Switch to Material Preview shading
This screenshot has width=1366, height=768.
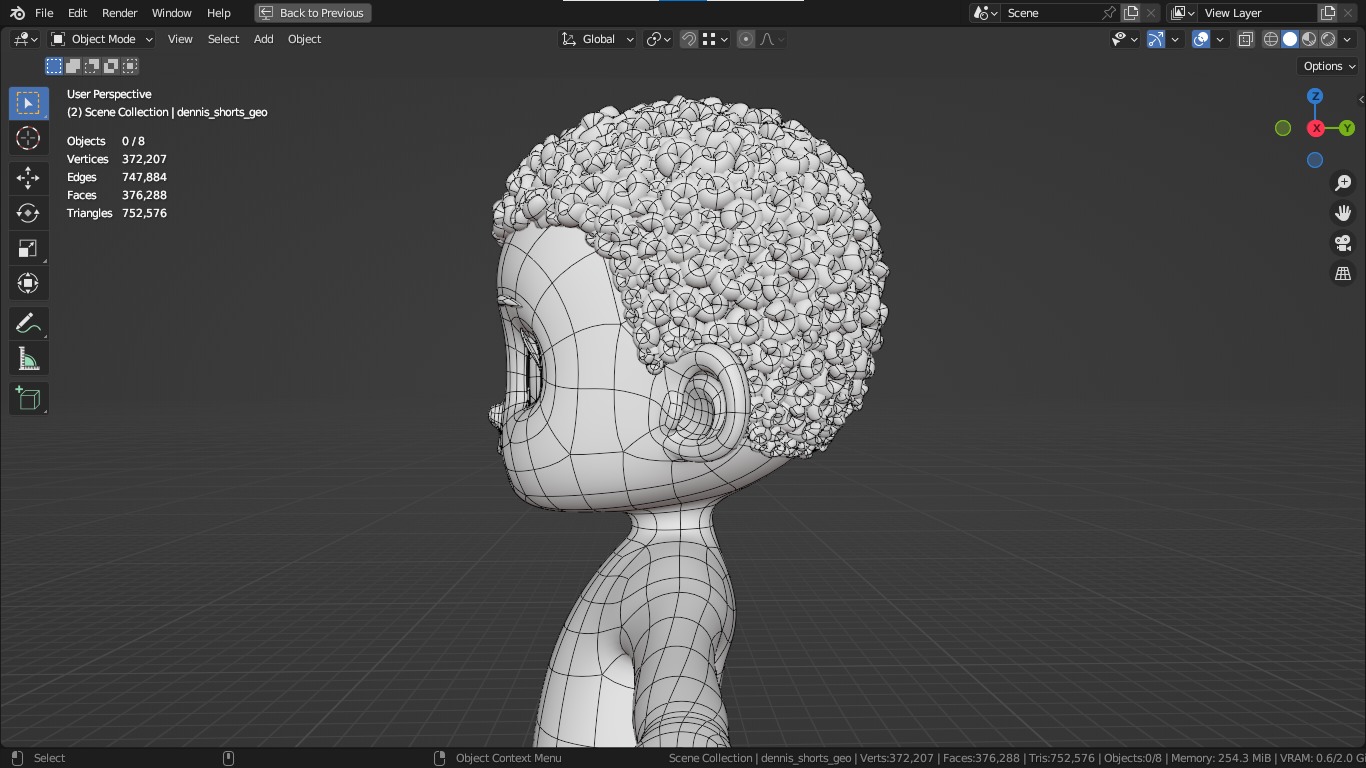pos(1309,39)
